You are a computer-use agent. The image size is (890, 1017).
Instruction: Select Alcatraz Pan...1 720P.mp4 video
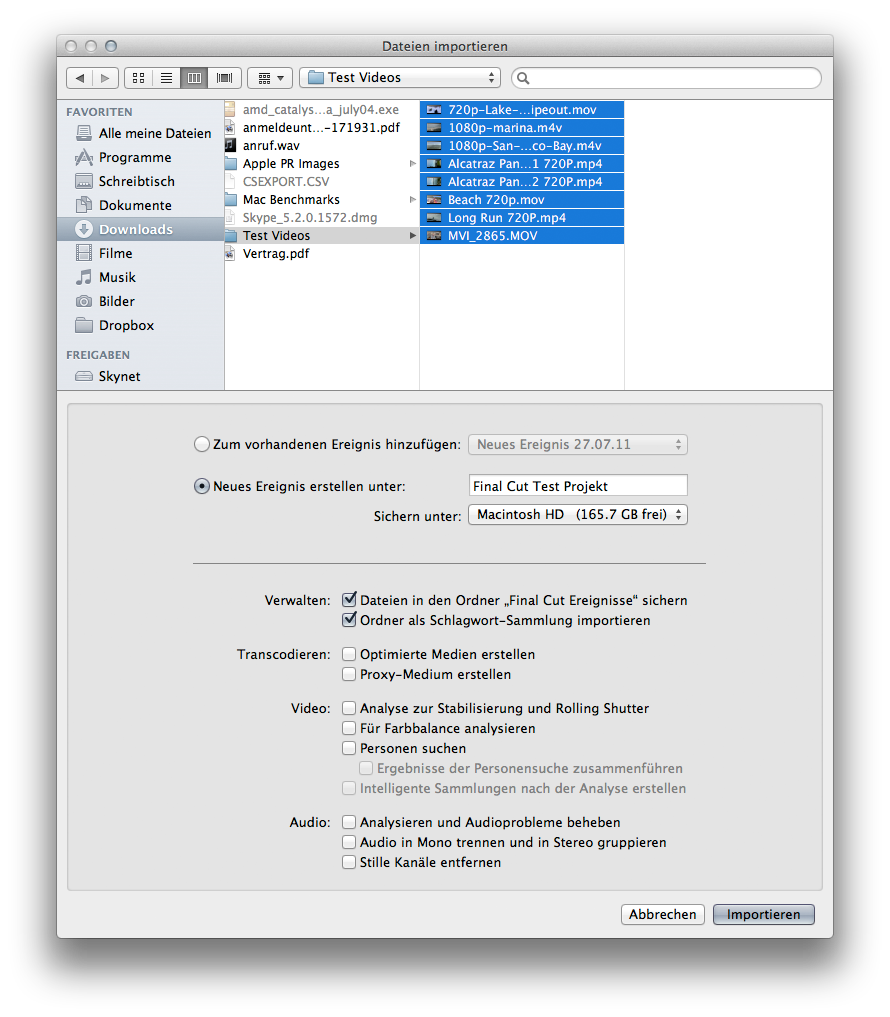[522, 163]
